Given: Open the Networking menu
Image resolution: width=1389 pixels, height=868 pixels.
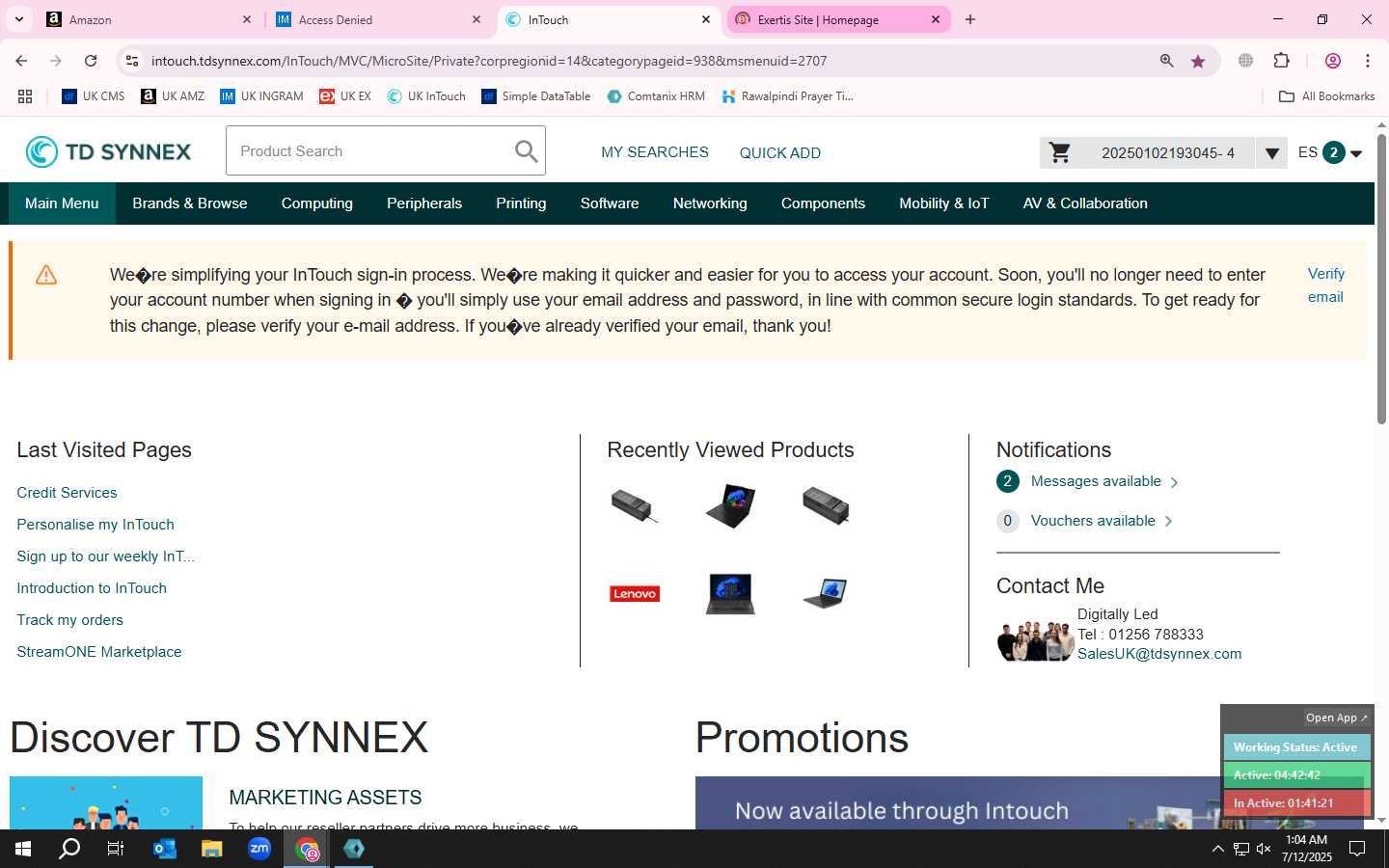Looking at the screenshot, I should 710,203.
